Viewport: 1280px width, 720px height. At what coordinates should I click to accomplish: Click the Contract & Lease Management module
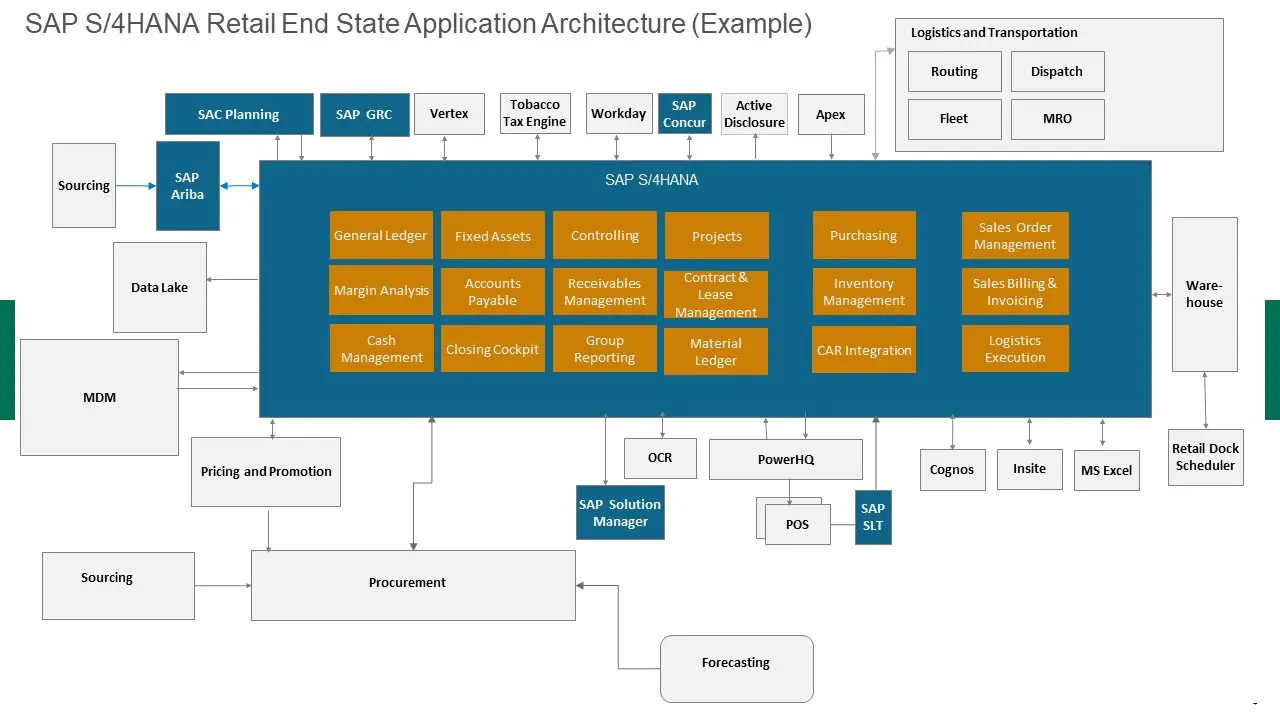[716, 295]
